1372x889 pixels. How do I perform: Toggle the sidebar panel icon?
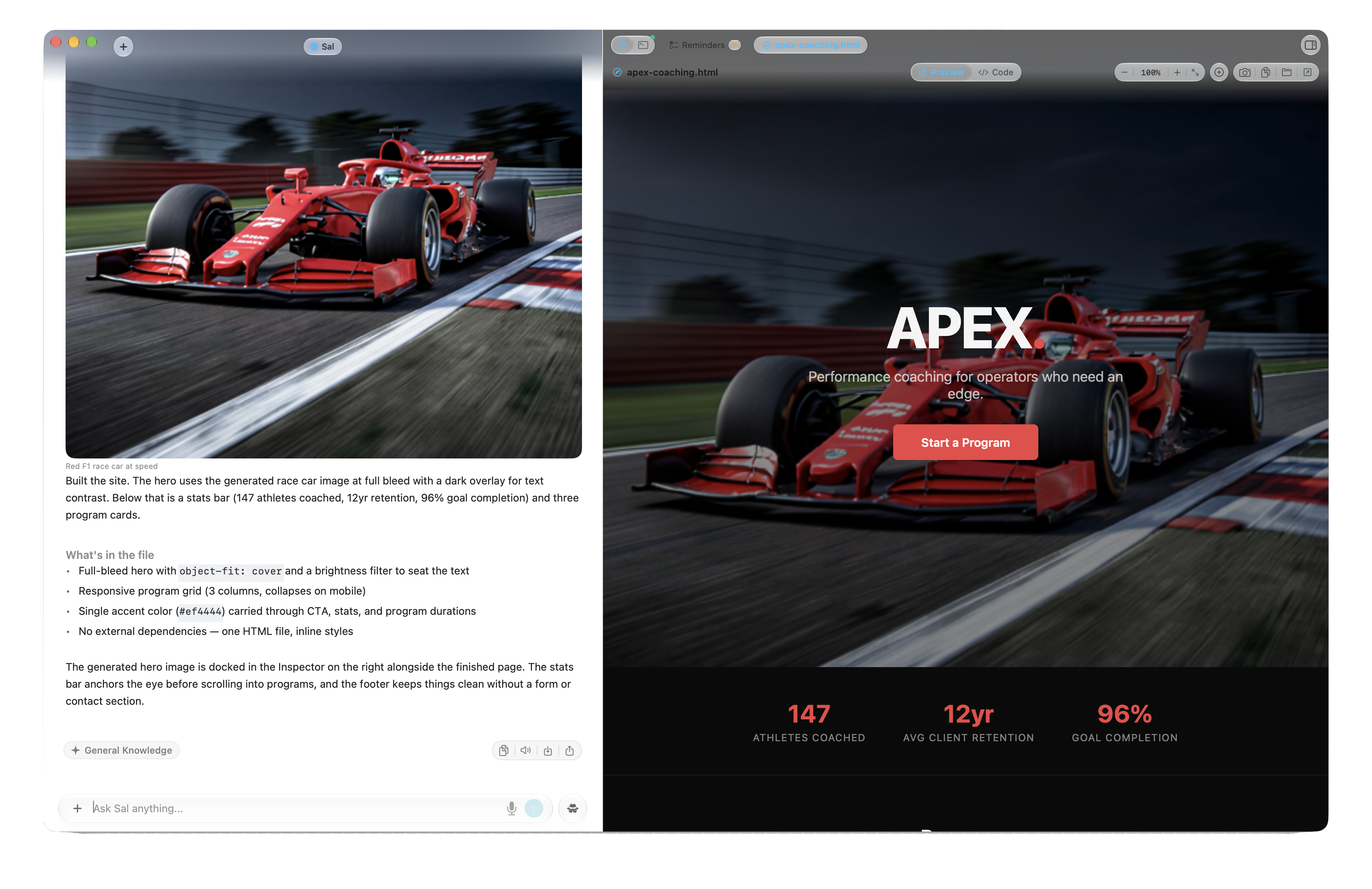(1310, 45)
